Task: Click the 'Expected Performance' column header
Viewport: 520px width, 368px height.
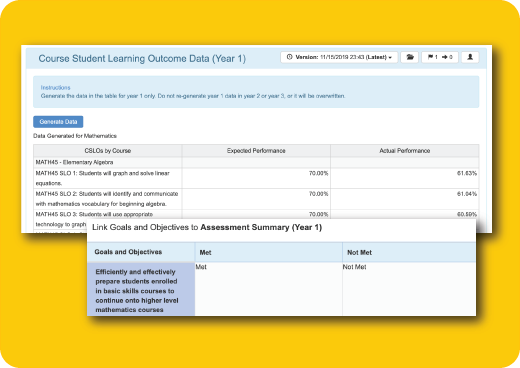Action: tap(256, 151)
